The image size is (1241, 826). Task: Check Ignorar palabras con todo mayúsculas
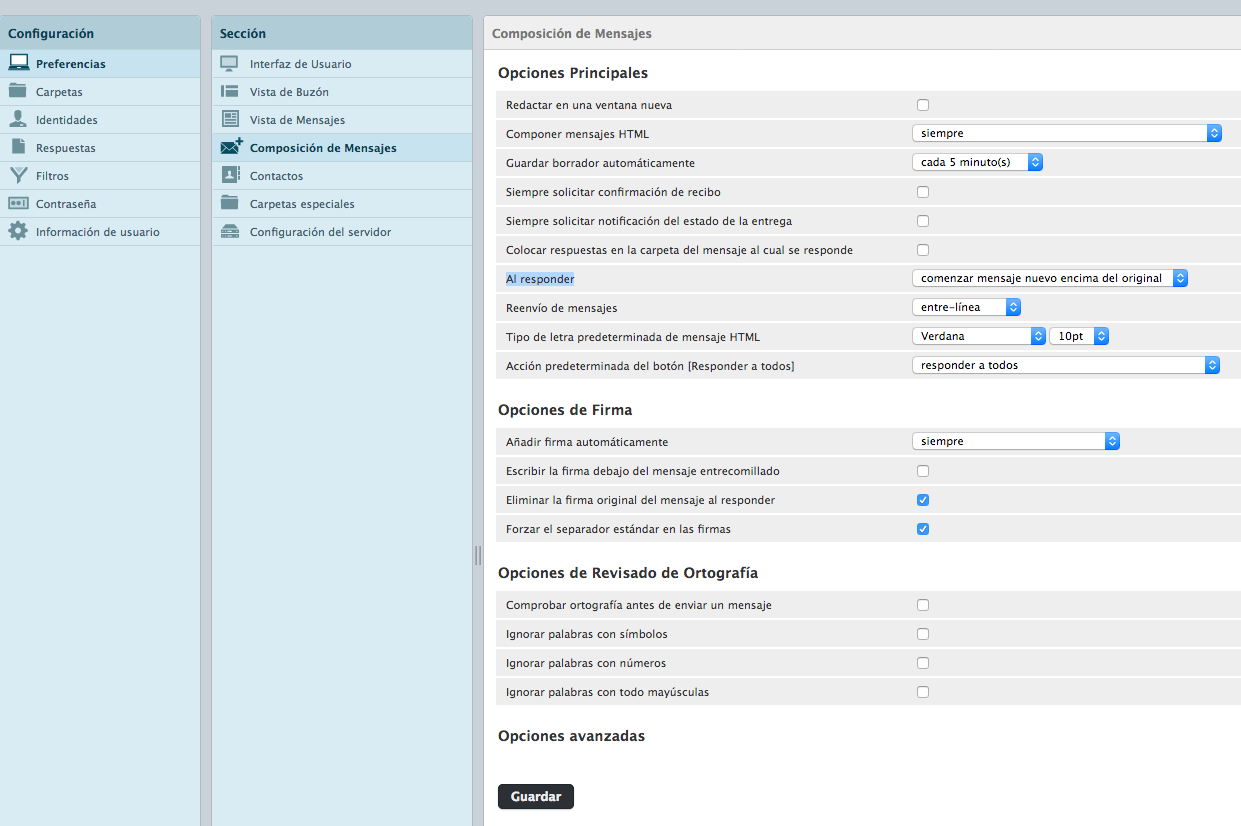click(x=923, y=692)
